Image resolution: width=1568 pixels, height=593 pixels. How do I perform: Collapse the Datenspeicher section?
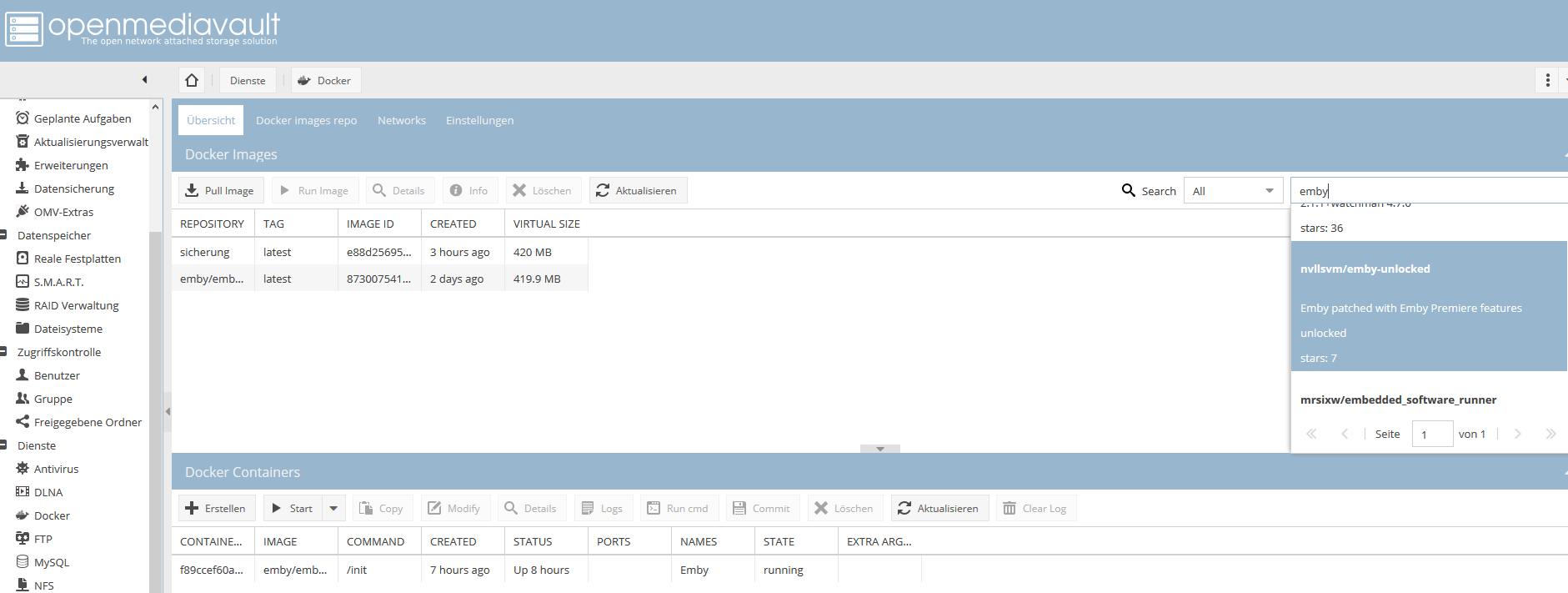click(x=3, y=235)
